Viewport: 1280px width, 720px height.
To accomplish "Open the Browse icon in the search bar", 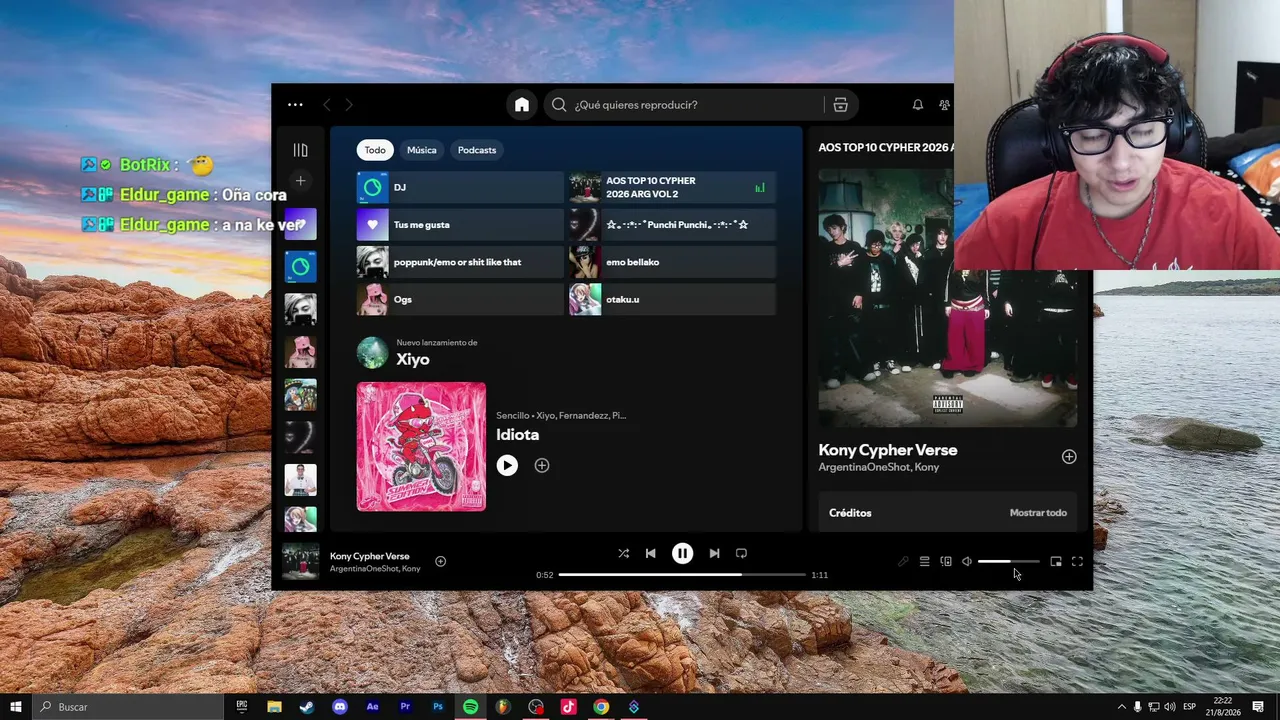I will pyautogui.click(x=840, y=105).
